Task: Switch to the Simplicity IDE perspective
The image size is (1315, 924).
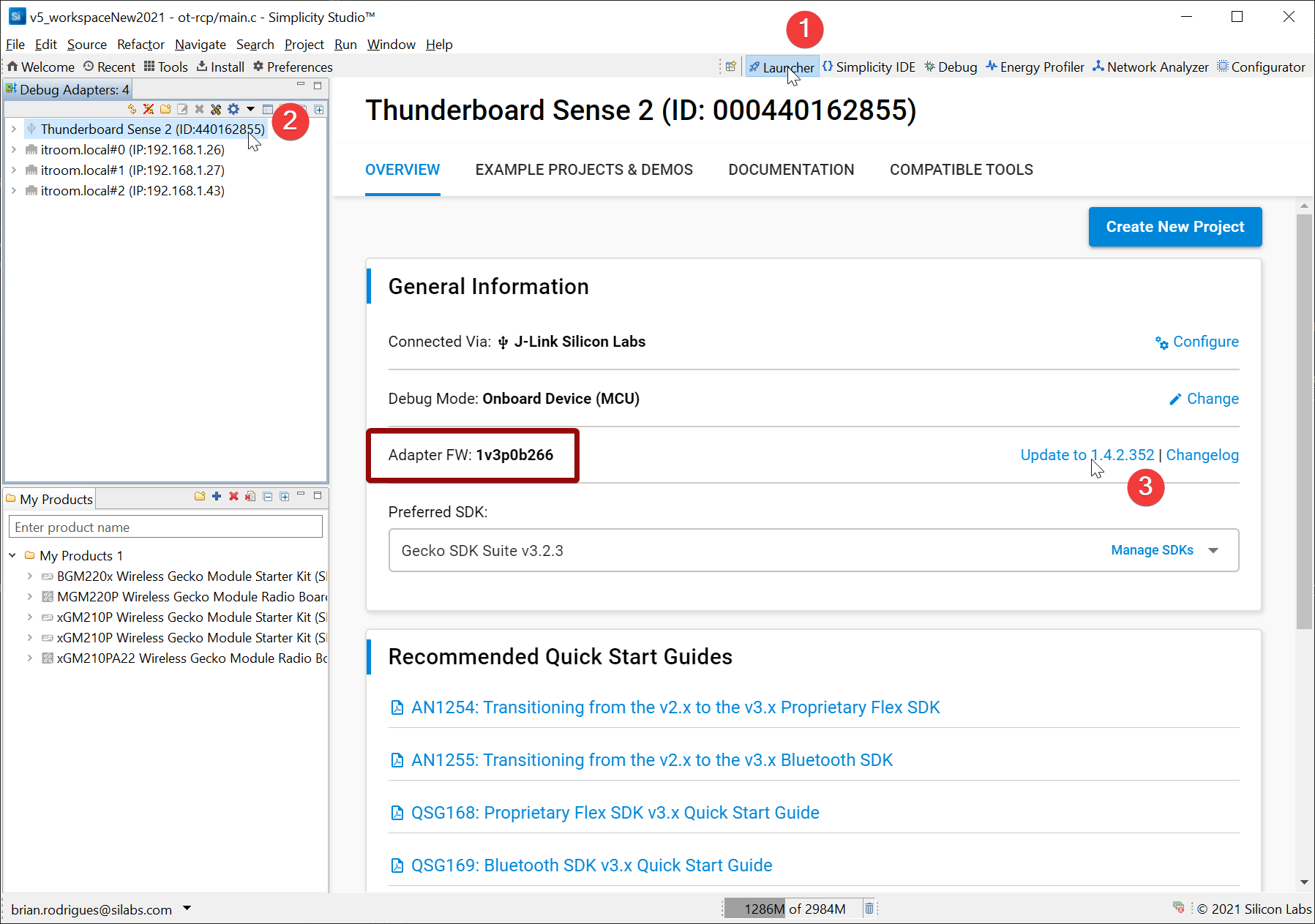Action: pyautogui.click(x=869, y=67)
